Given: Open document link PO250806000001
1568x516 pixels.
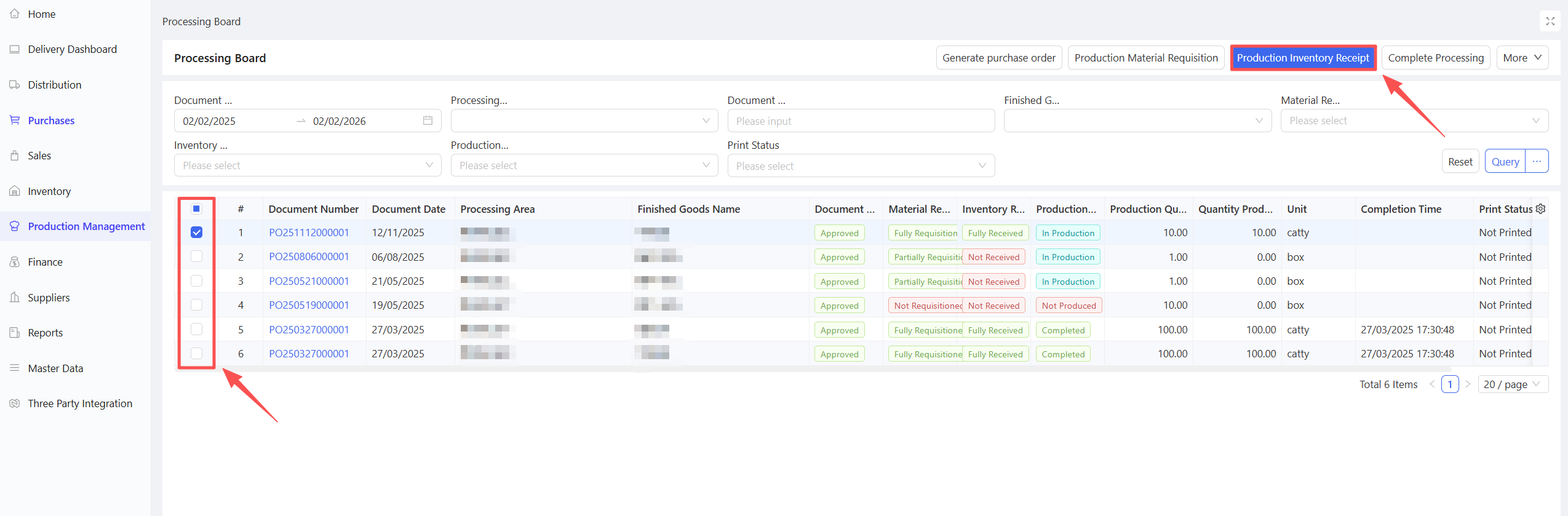Looking at the screenshot, I should [x=309, y=257].
